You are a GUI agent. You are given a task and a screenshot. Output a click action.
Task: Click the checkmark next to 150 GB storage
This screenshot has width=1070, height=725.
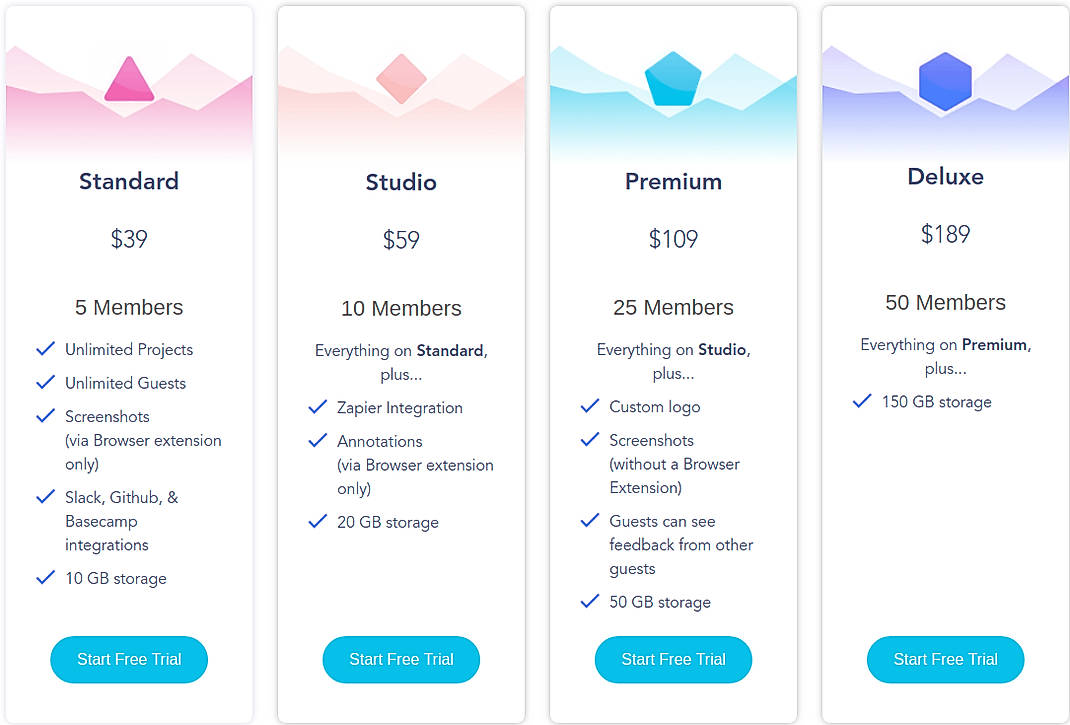[861, 401]
